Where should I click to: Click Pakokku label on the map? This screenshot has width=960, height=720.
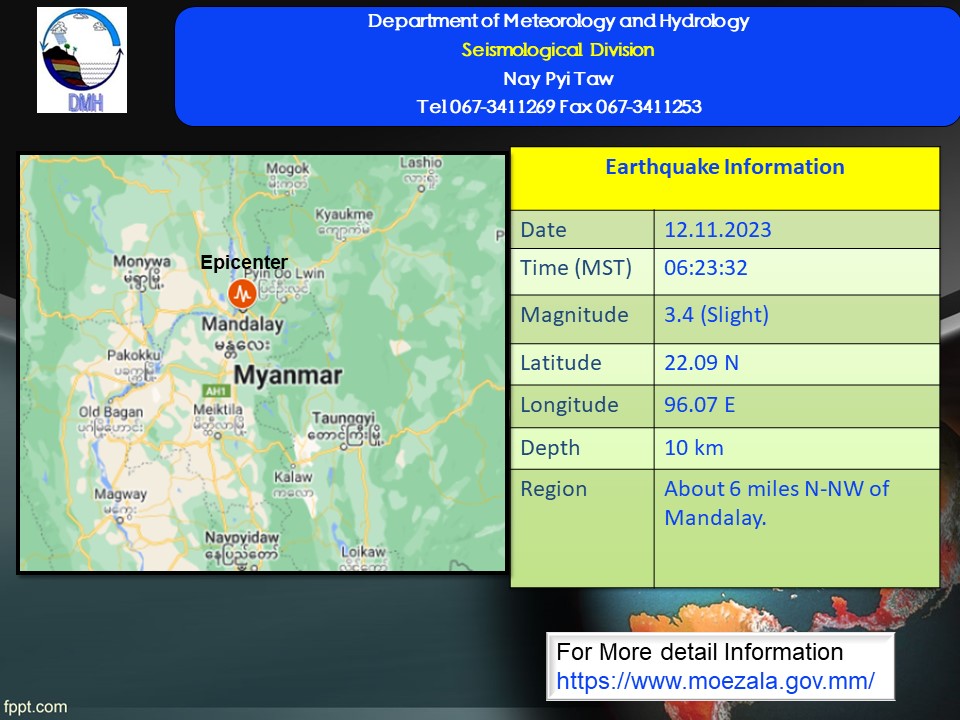[x=133, y=355]
